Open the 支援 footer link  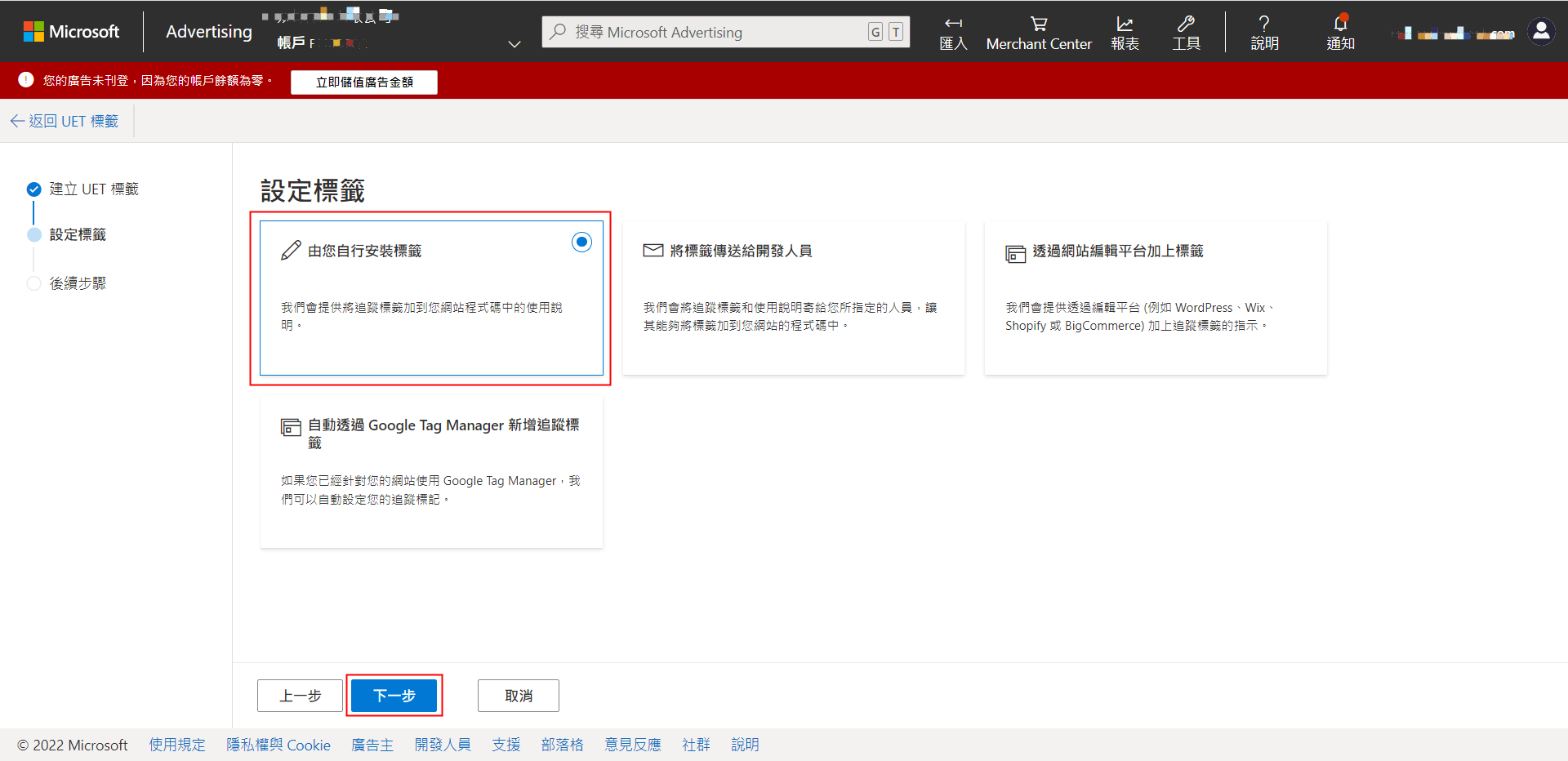coord(506,745)
